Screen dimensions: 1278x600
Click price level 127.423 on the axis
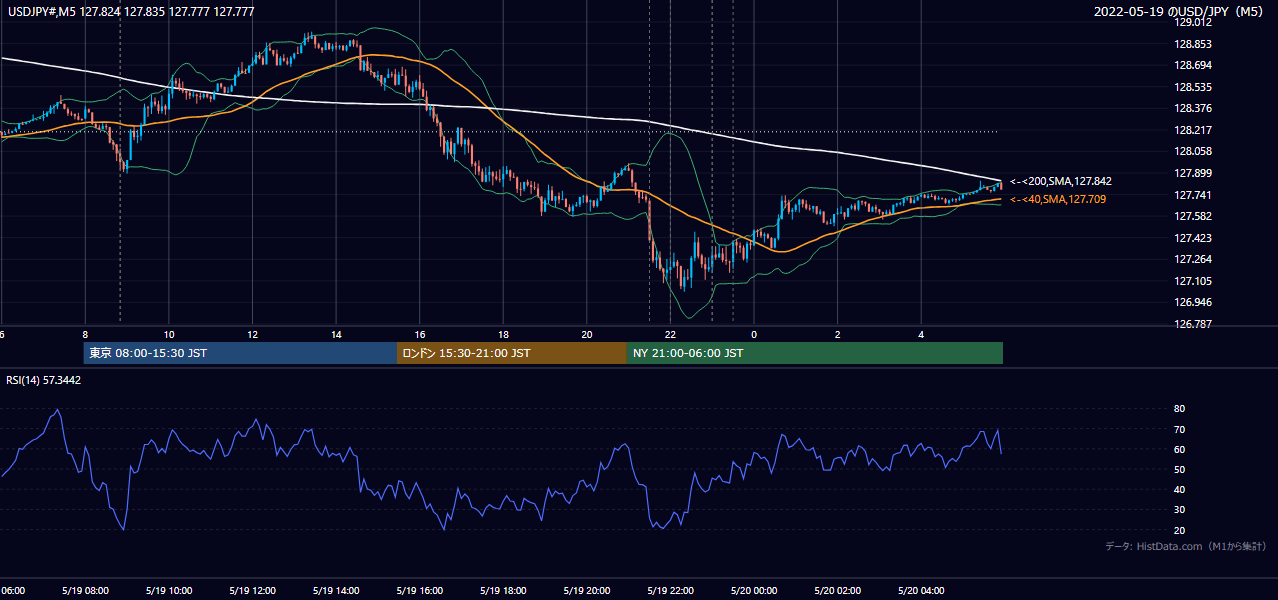1194,238
